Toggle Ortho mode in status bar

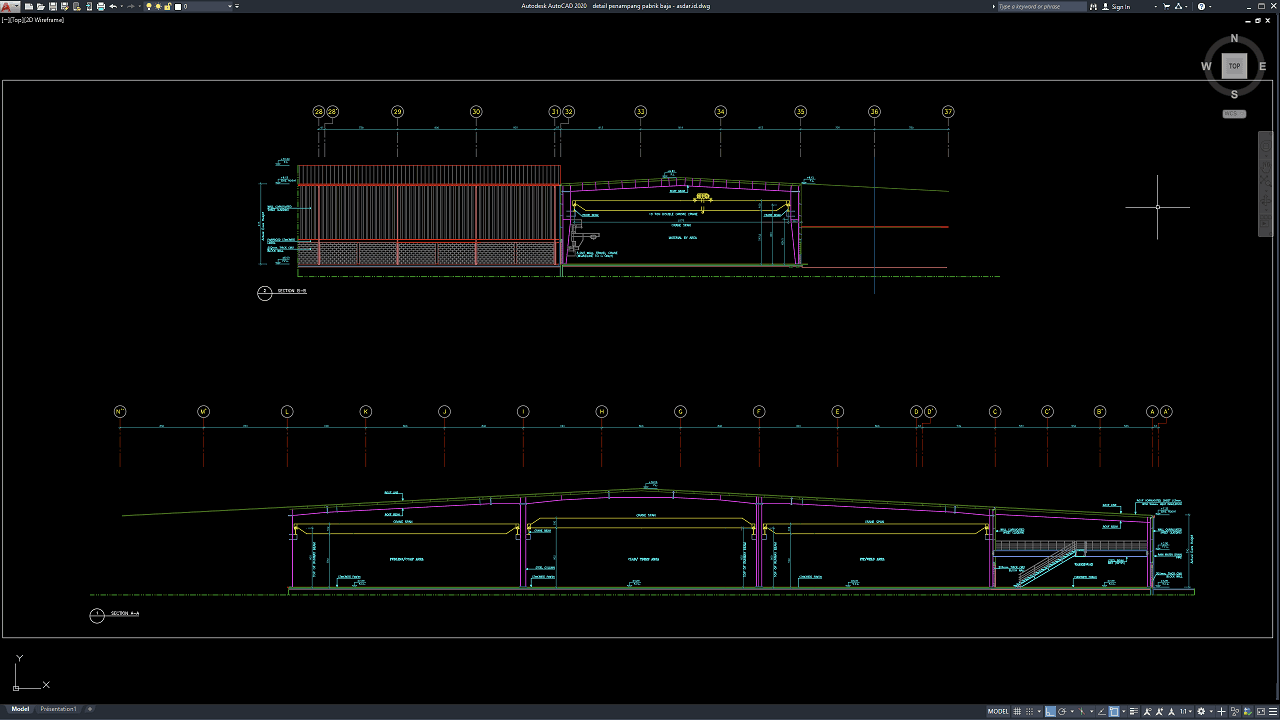(1050, 711)
